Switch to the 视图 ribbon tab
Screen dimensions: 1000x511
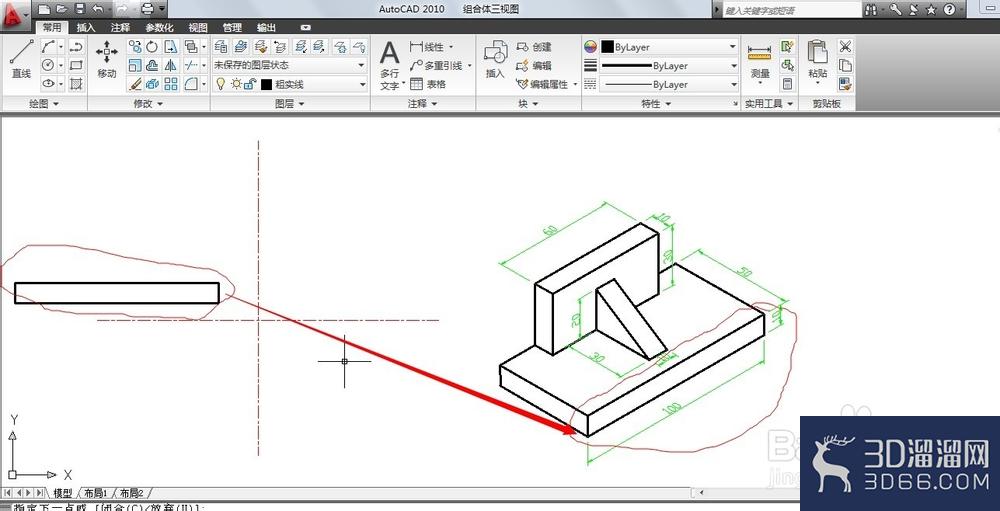point(198,27)
